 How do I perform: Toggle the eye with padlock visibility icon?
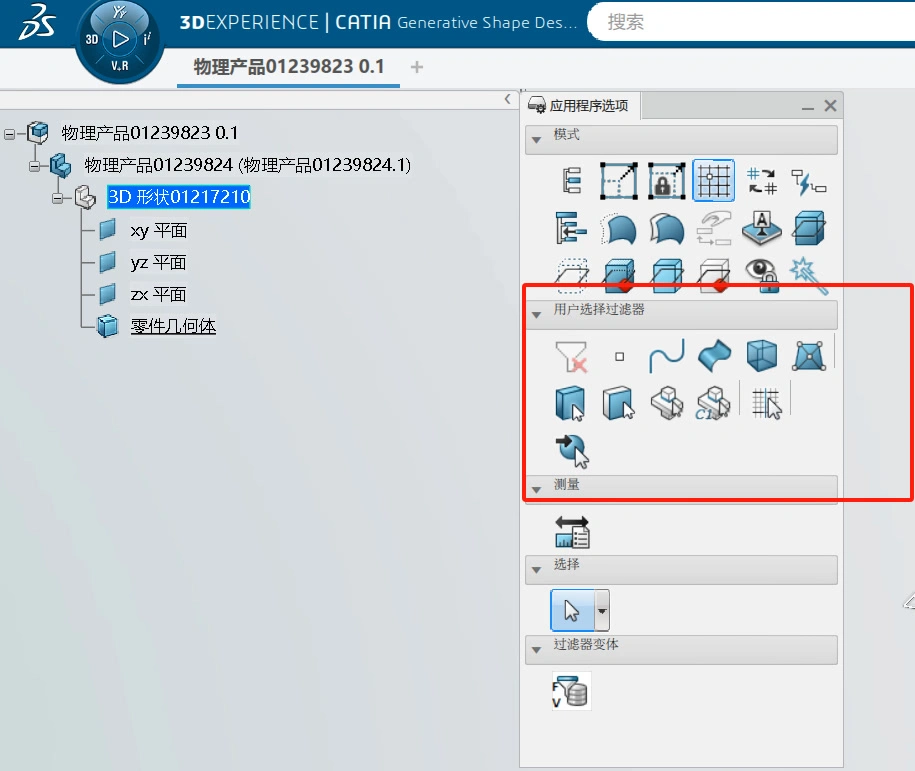[762, 275]
